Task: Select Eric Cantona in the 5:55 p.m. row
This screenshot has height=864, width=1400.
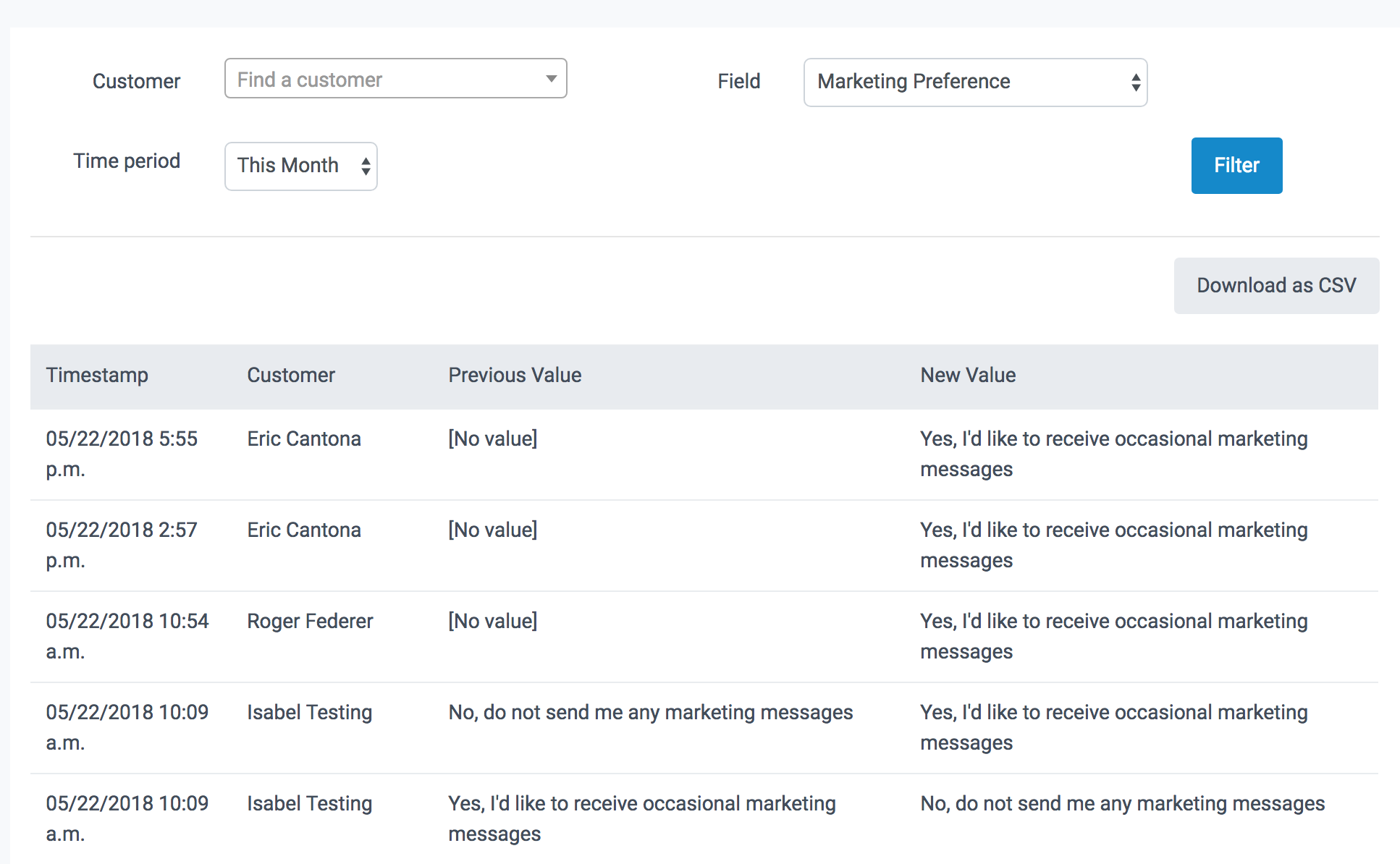Action: [x=303, y=439]
